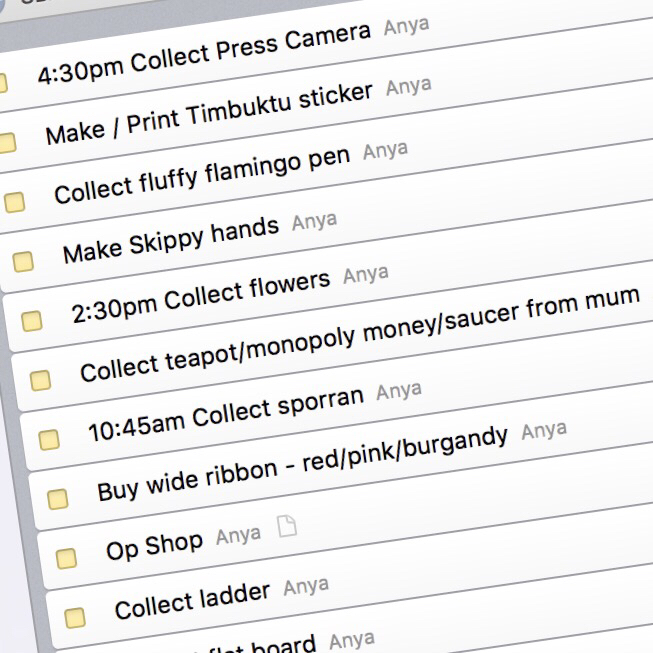Check off 'Buy wide ribbon' task
This screenshot has height=653, width=653.
[58, 499]
